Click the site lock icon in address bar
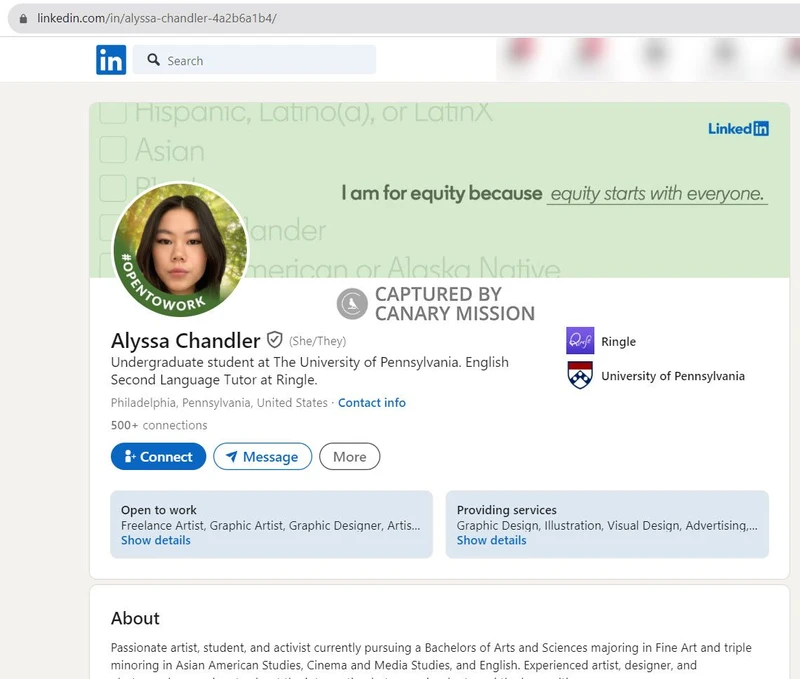This screenshot has width=800, height=679. tap(23, 18)
